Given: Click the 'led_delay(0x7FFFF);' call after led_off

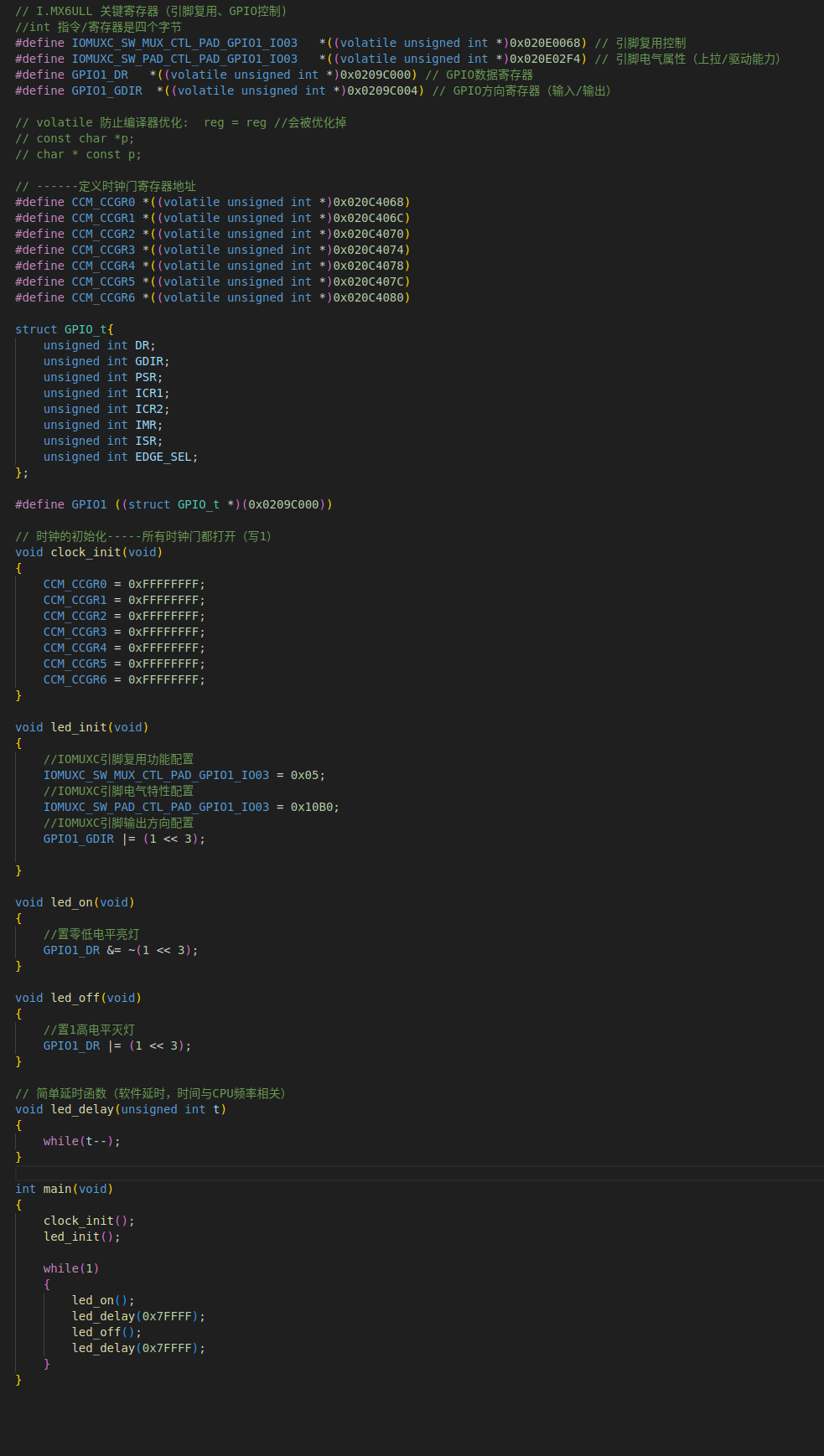Looking at the screenshot, I should coord(138,1348).
